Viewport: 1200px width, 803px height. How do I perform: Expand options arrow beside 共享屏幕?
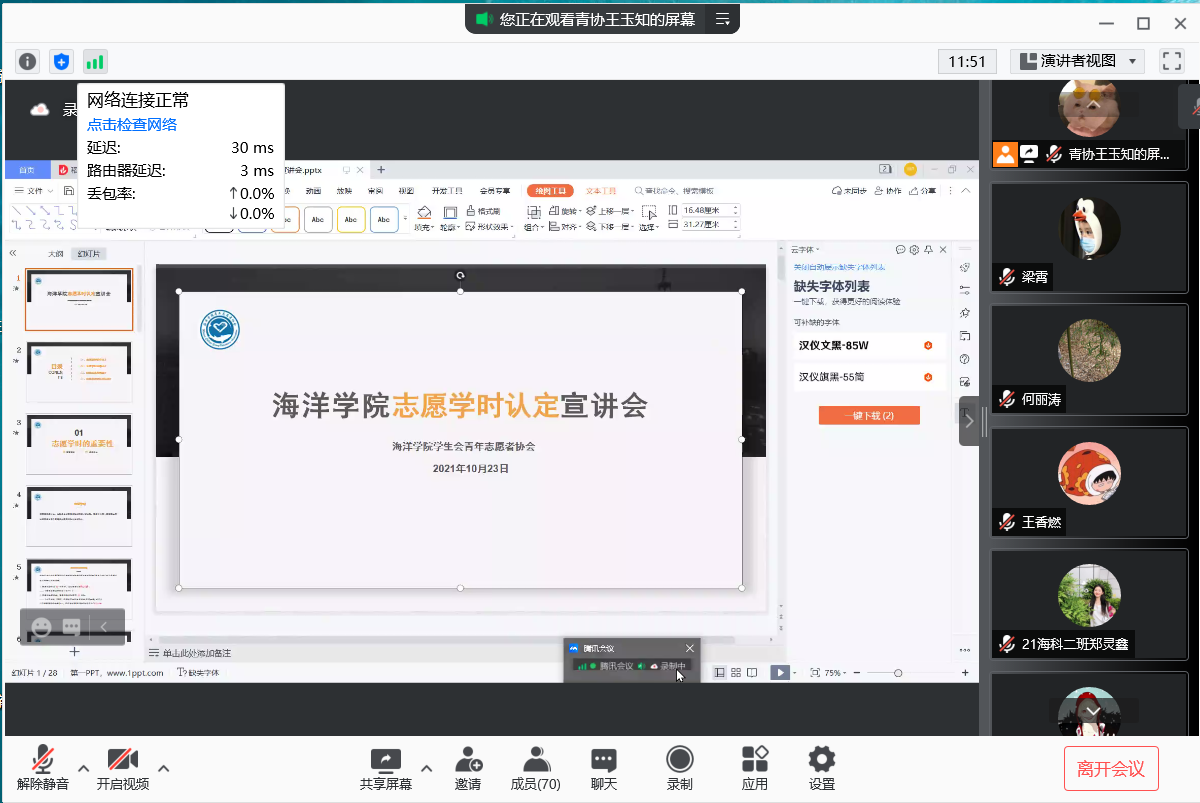pyautogui.click(x=426, y=768)
